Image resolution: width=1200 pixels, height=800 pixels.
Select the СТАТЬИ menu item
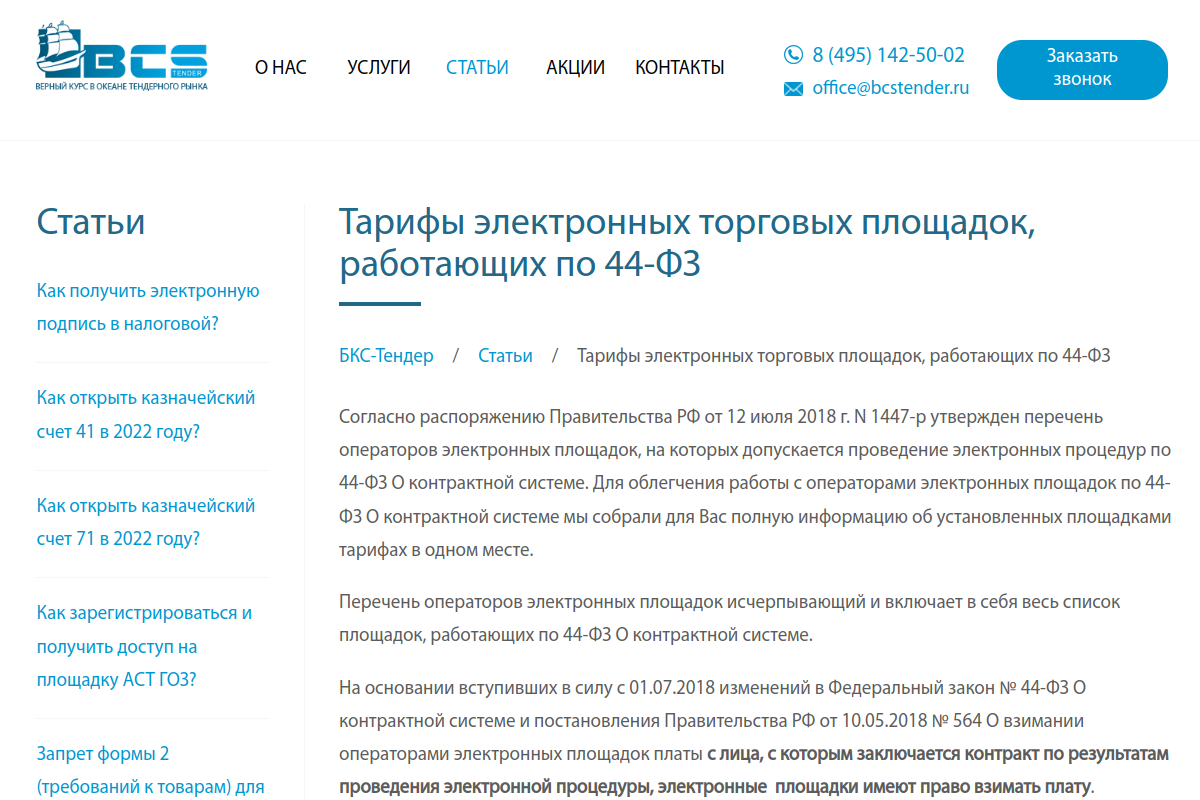click(477, 68)
